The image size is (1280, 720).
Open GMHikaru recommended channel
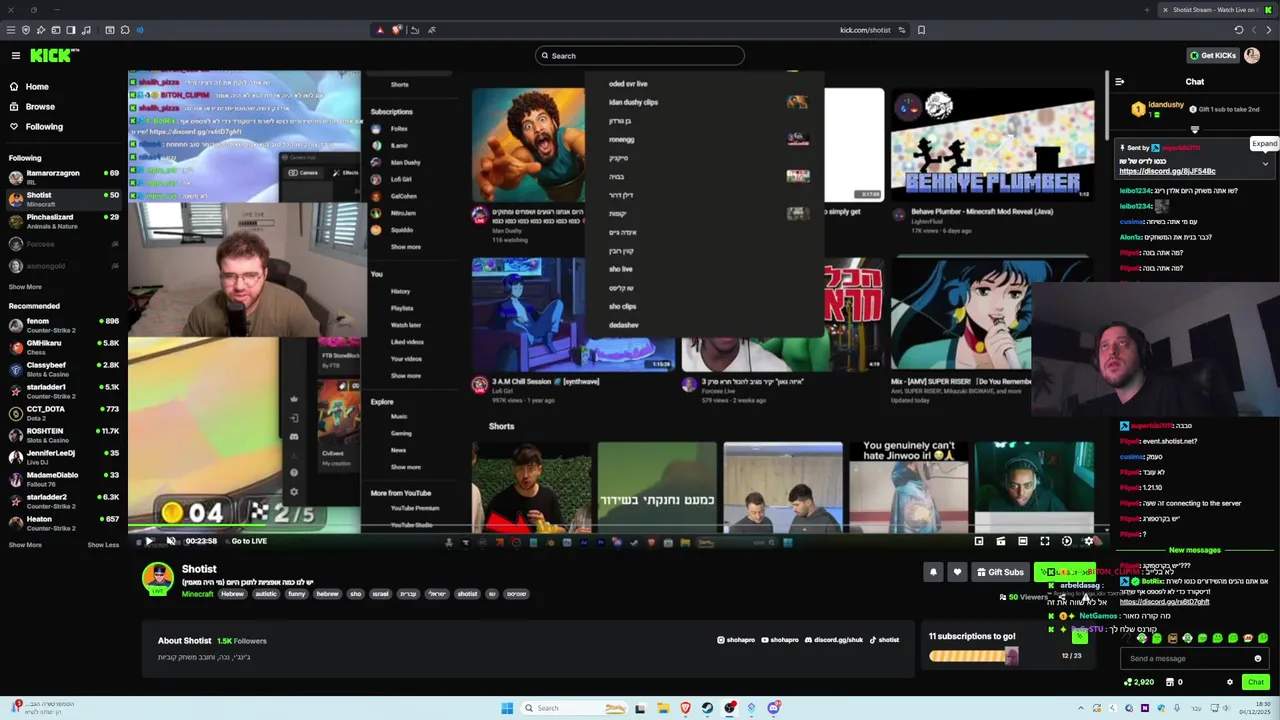(x=63, y=347)
